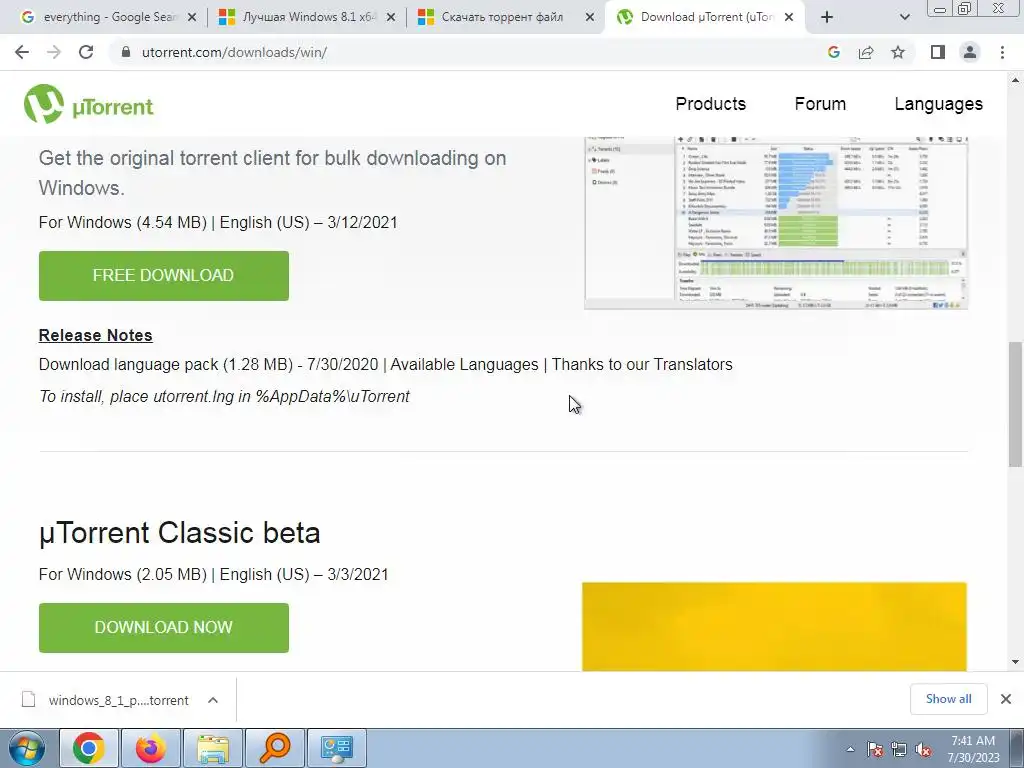Click the Chrome taskbar icon
This screenshot has height=768, width=1024.
tap(89, 748)
